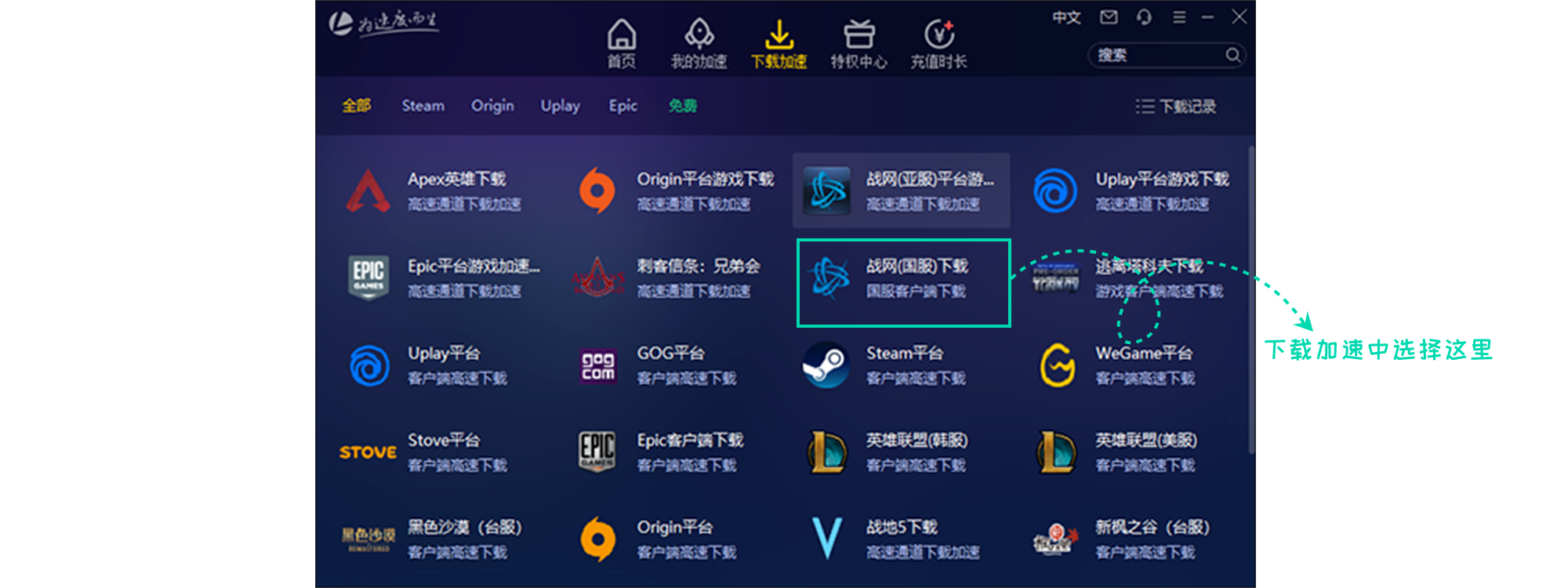Click the Steam平台 title text
This screenshot has height=588, width=1568.
point(904,354)
